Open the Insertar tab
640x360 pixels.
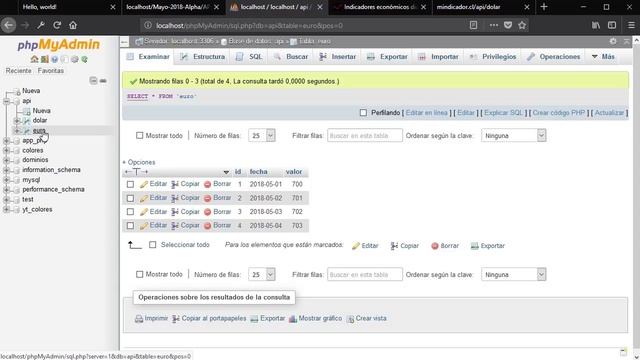[x=338, y=57]
